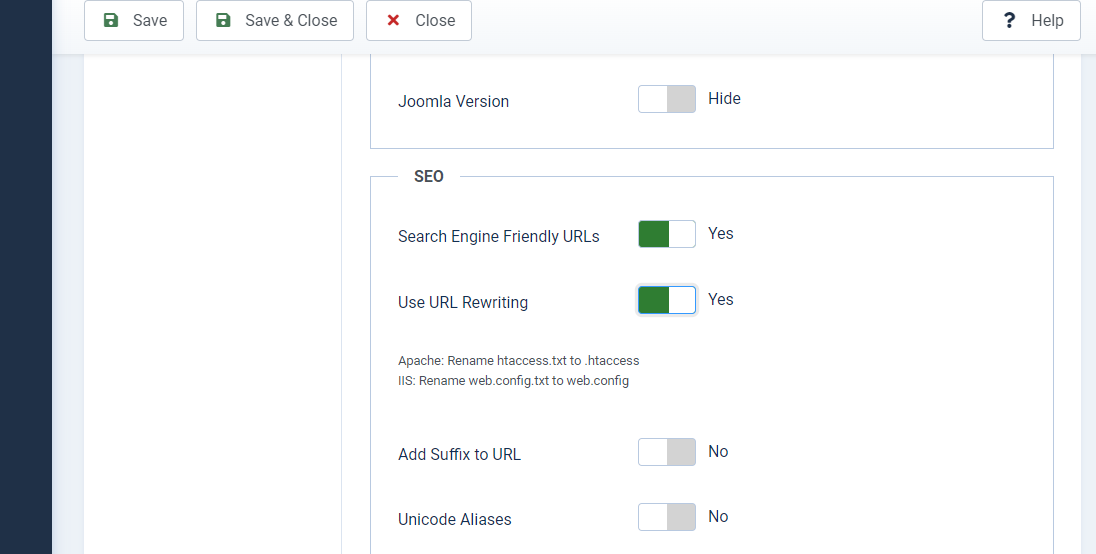Click the Apache htaccess rename note
Screen dimensions: 1096x554
coord(518,360)
